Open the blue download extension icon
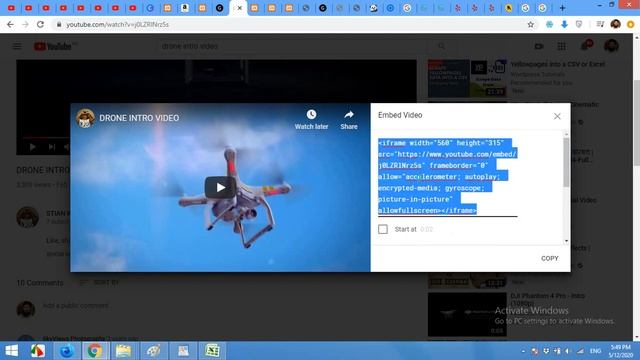 point(564,24)
